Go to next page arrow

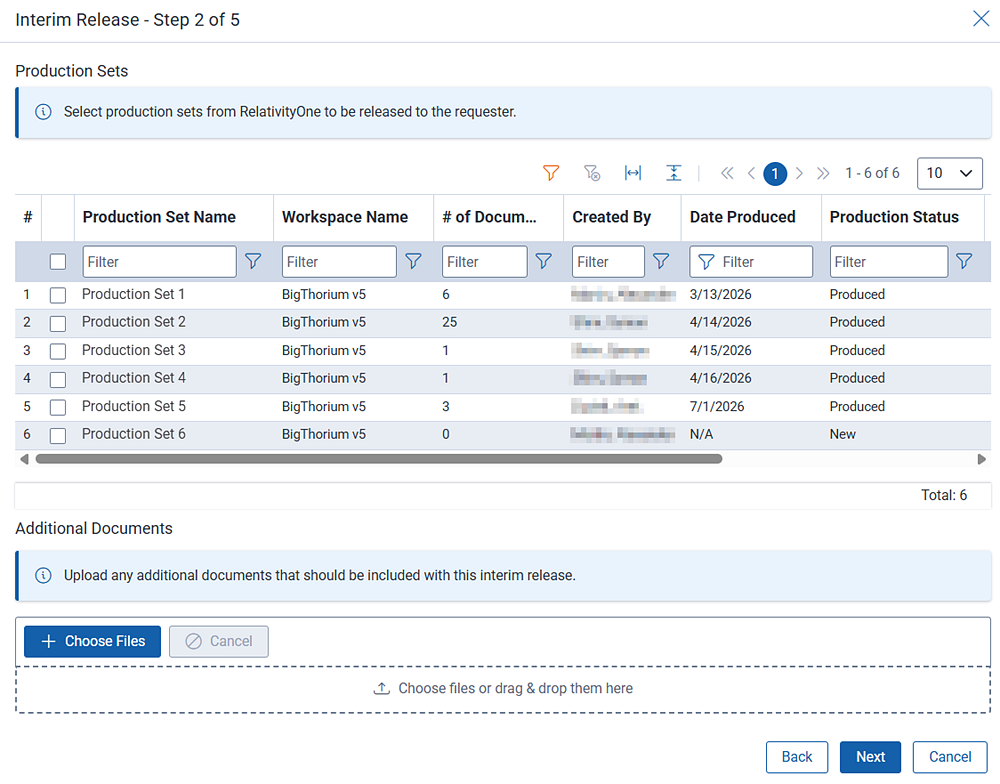point(799,173)
